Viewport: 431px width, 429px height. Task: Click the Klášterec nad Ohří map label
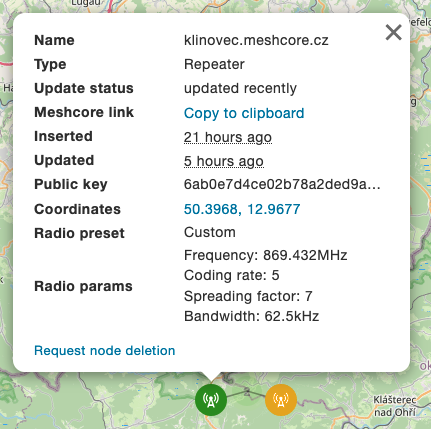click(x=395, y=406)
